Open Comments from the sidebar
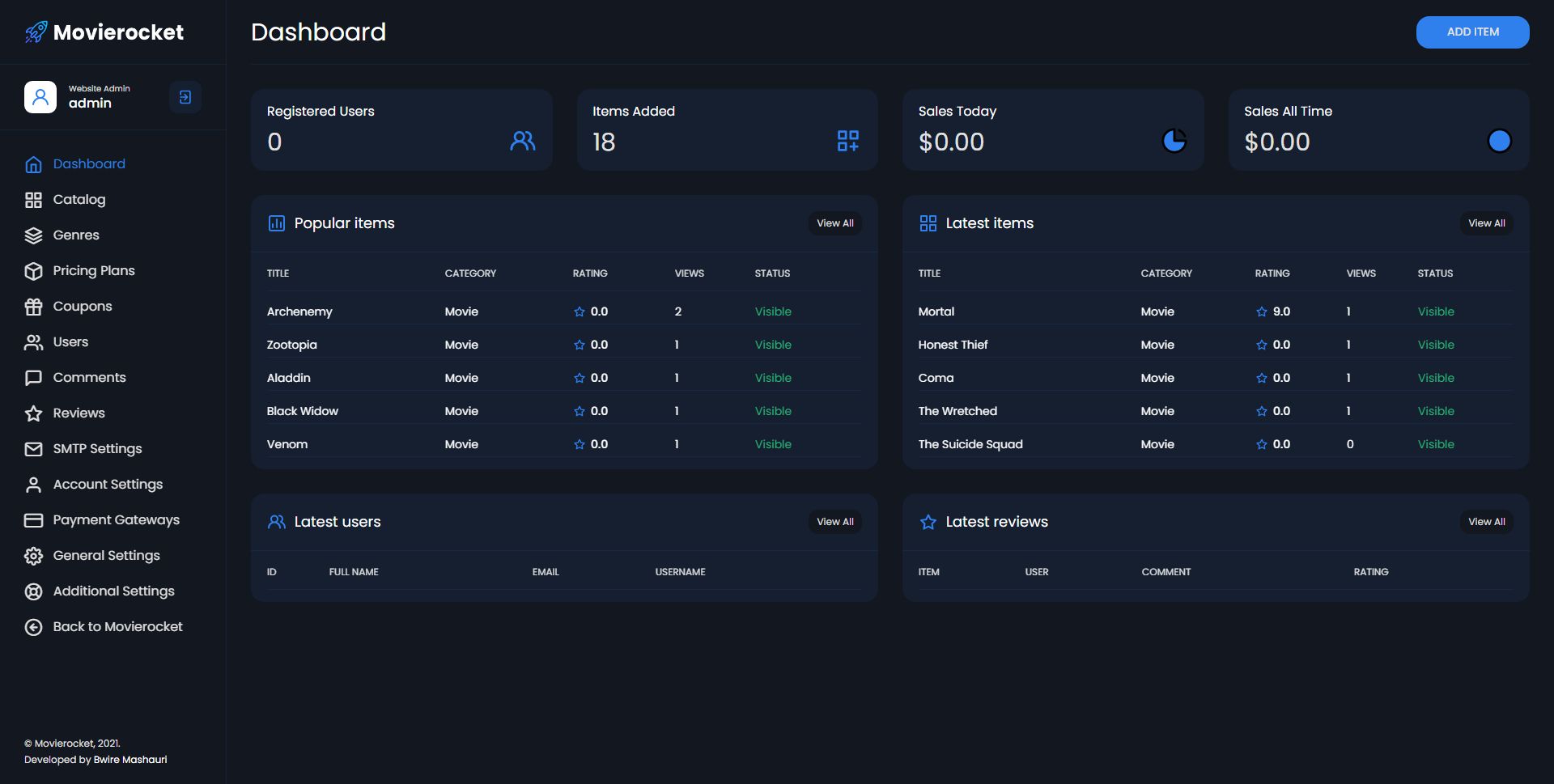Screen dimensions: 1554x784 pyautogui.click(x=89, y=377)
